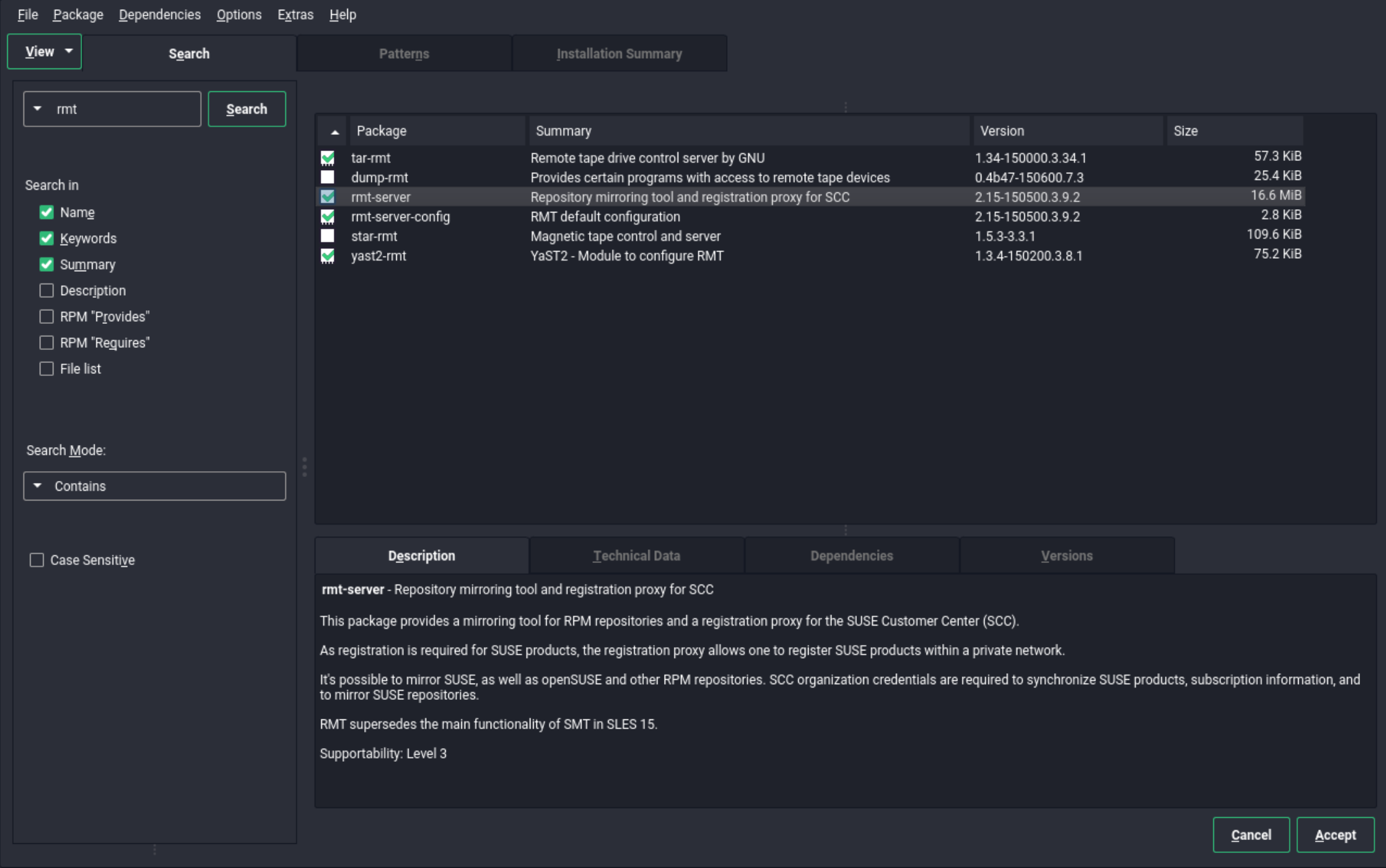Enable the Description search checkbox
The width and height of the screenshot is (1386, 868).
(46, 291)
